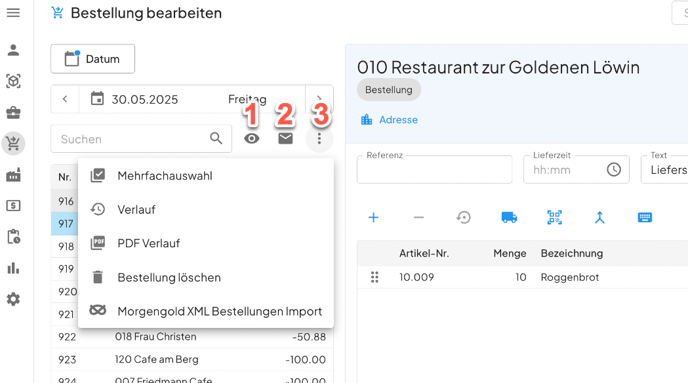Click the QR code scan icon

pos(554,218)
